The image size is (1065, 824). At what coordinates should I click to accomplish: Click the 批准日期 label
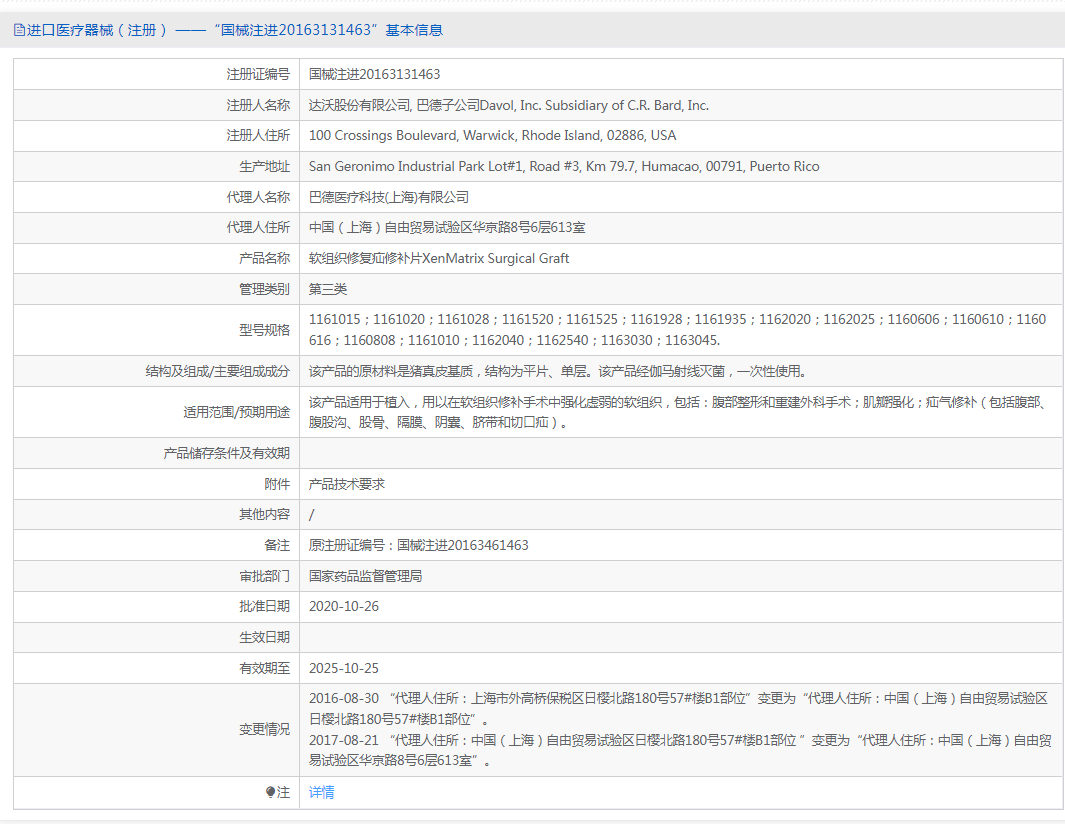[264, 607]
